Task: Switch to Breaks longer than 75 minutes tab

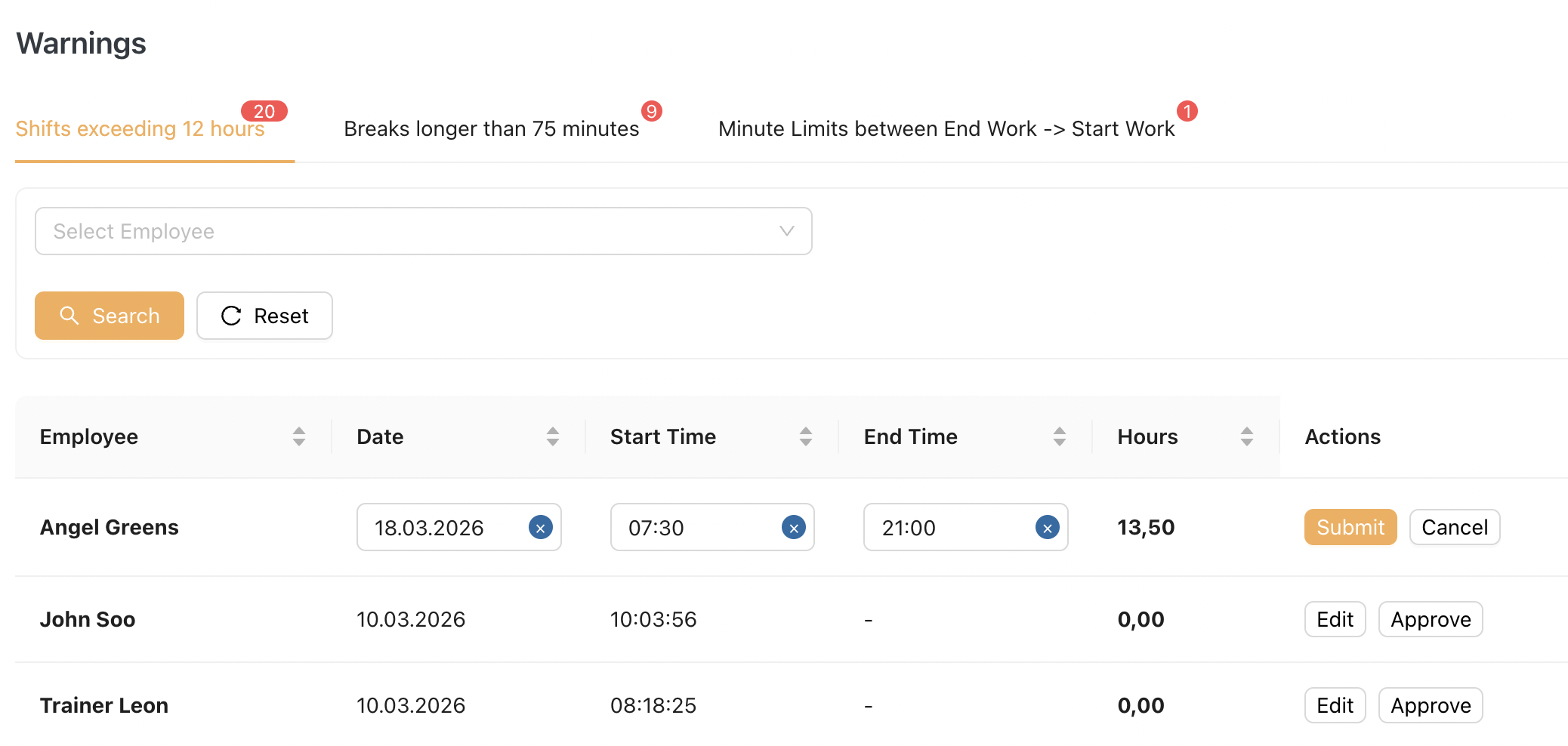Action: (x=491, y=129)
